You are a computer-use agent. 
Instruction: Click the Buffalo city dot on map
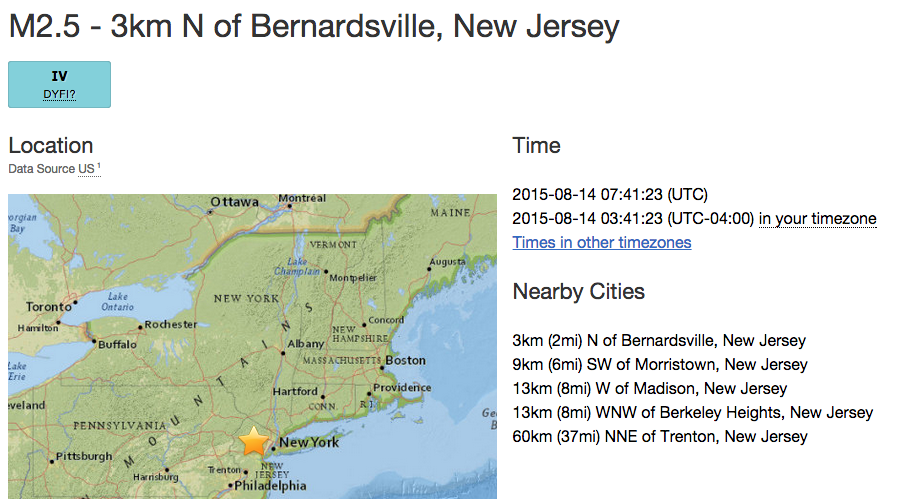pyautogui.click(x=95, y=344)
